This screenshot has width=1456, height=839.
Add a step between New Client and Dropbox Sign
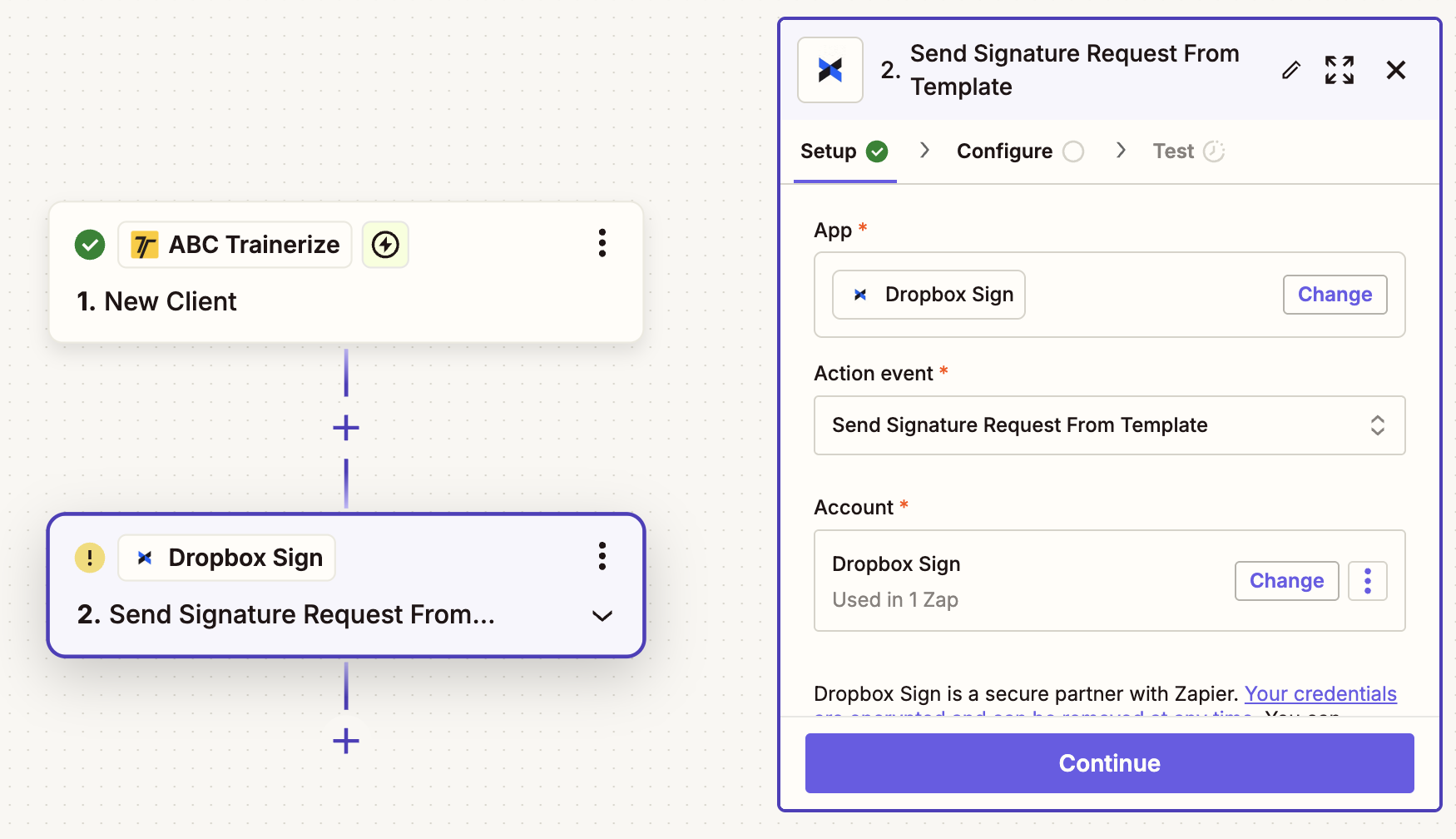(x=346, y=428)
